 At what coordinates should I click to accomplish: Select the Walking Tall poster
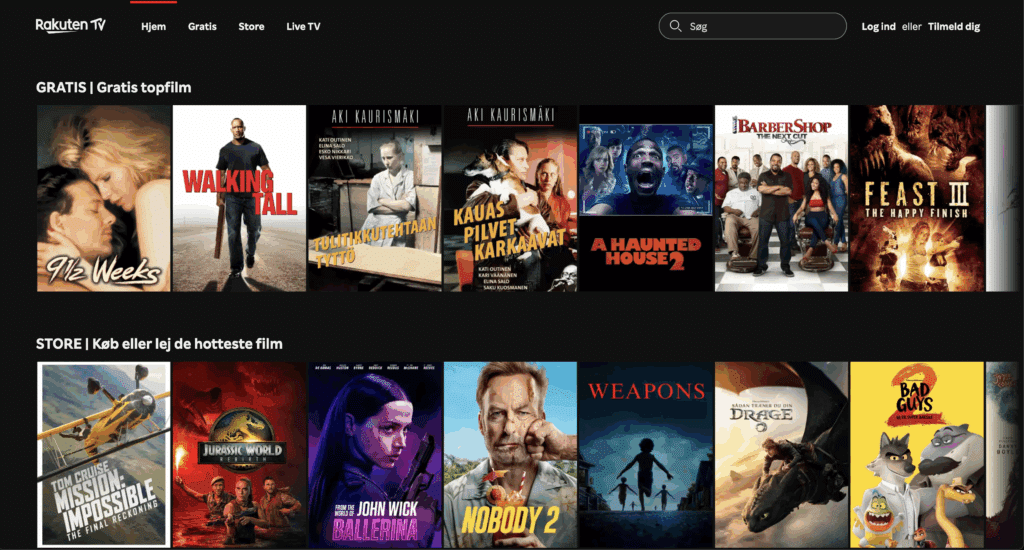239,198
